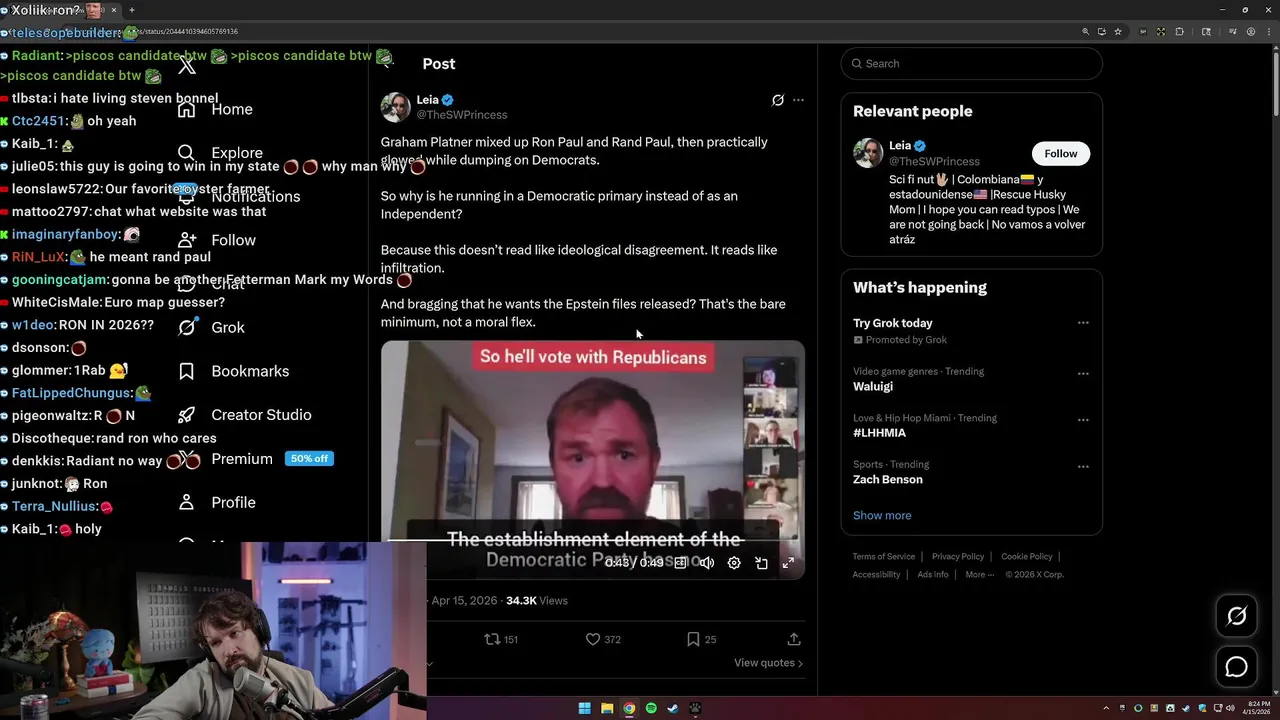Open Steam from the taskbar
The width and height of the screenshot is (1280, 720).
tap(673, 708)
